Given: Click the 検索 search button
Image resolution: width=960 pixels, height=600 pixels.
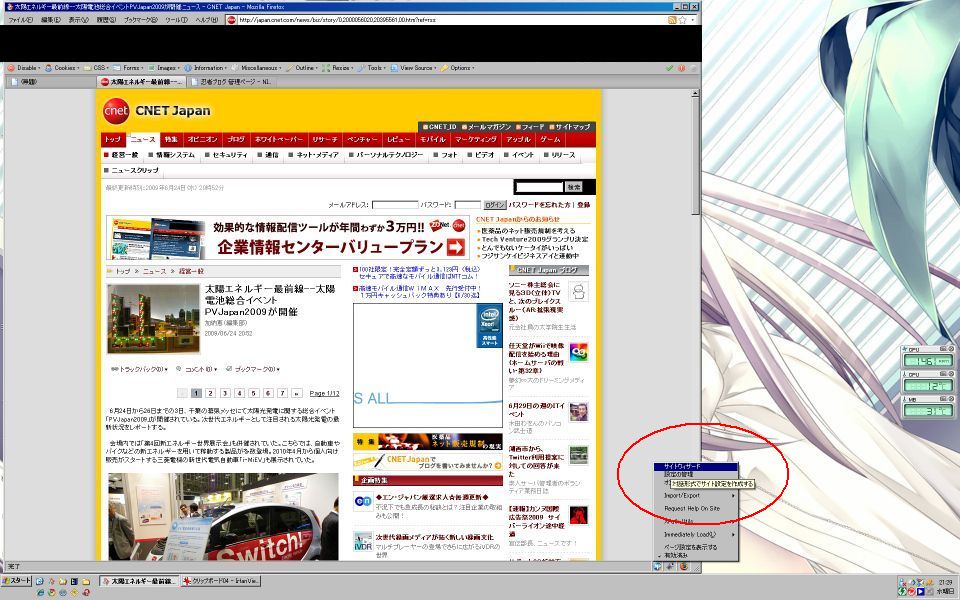Looking at the screenshot, I should tap(574, 187).
